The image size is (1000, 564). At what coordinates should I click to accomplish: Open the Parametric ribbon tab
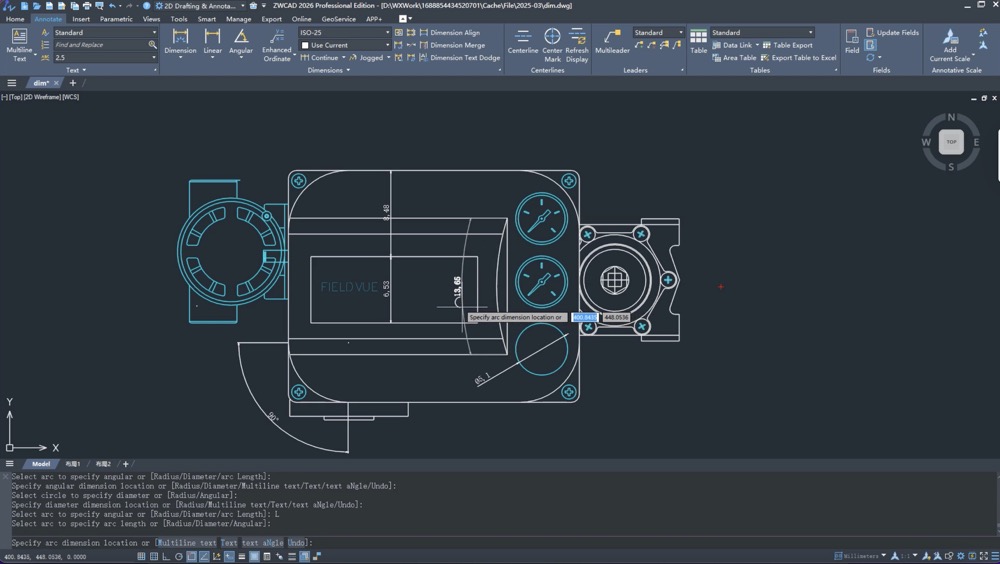[116, 19]
